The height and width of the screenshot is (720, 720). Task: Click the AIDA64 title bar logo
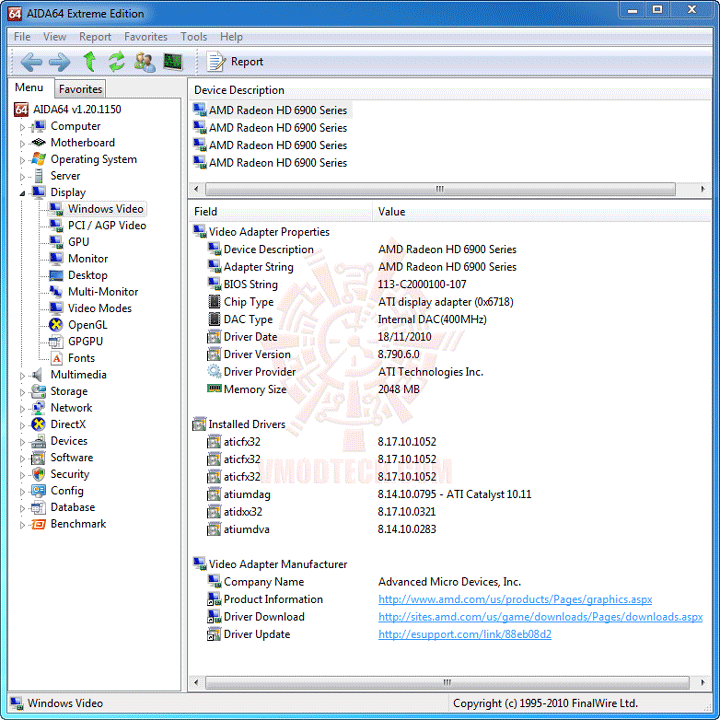click(15, 13)
